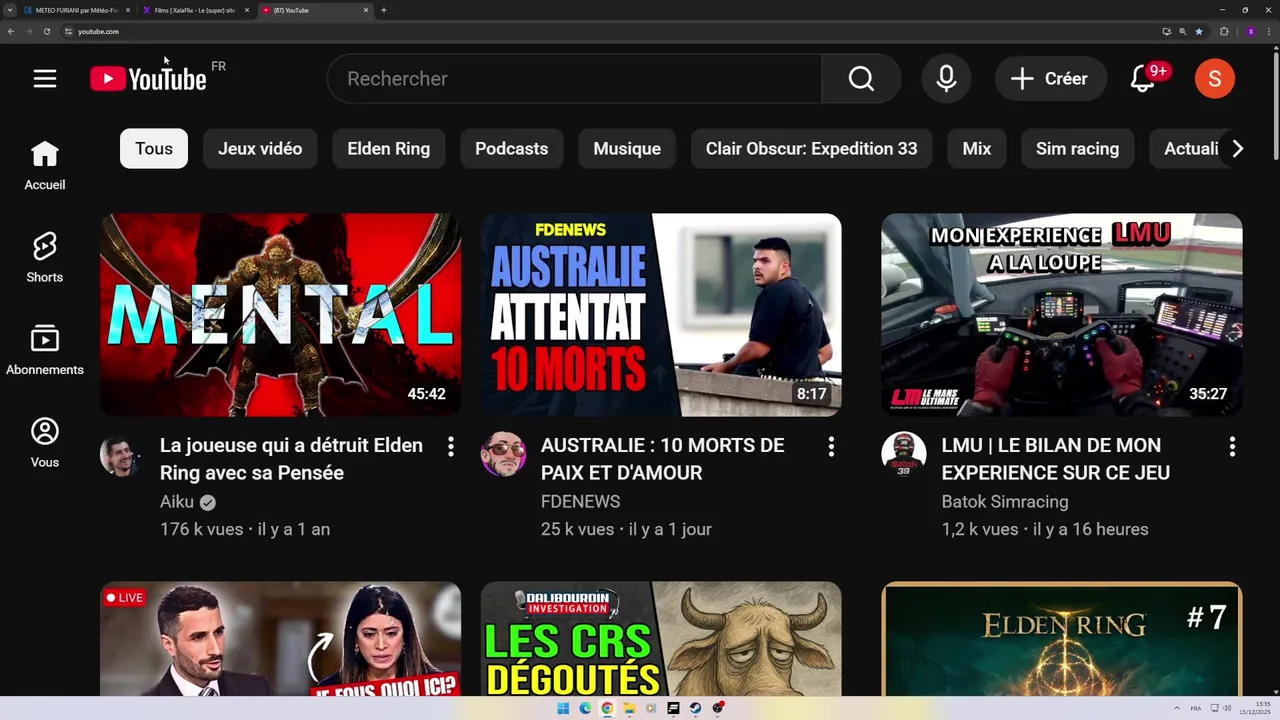Open the Elden Ring #7 thumbnail
This screenshot has height=720, width=1280.
click(x=1062, y=639)
